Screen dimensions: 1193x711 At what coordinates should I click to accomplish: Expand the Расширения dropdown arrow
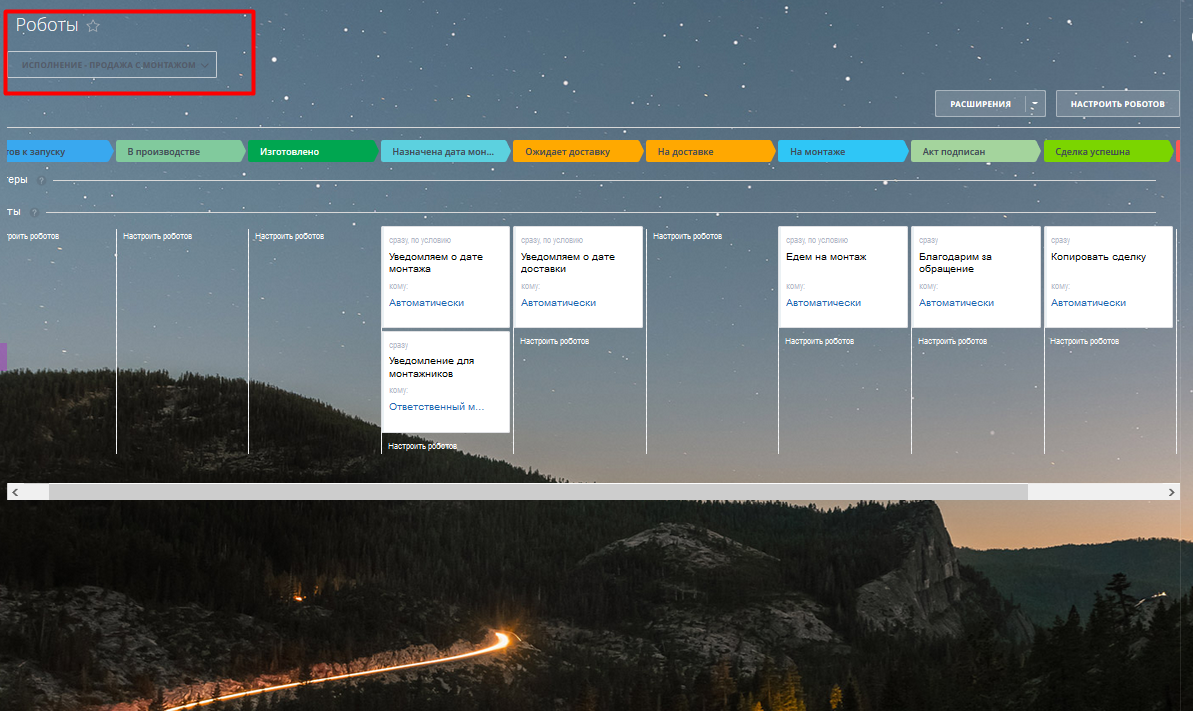1035,104
